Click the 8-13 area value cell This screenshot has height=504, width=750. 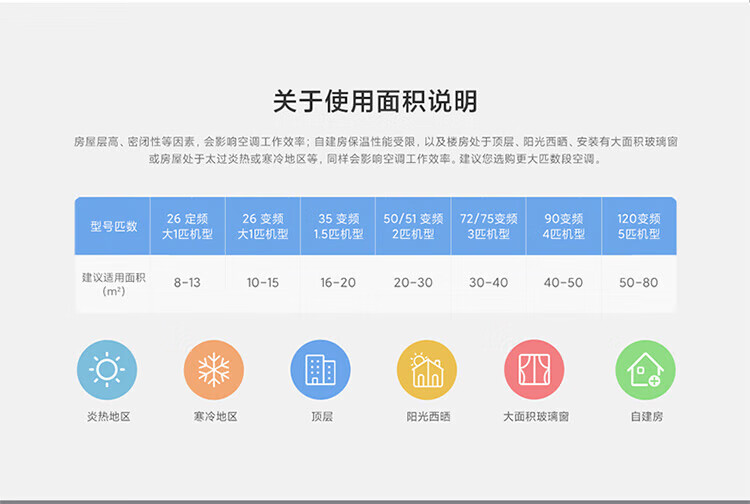coord(187,283)
